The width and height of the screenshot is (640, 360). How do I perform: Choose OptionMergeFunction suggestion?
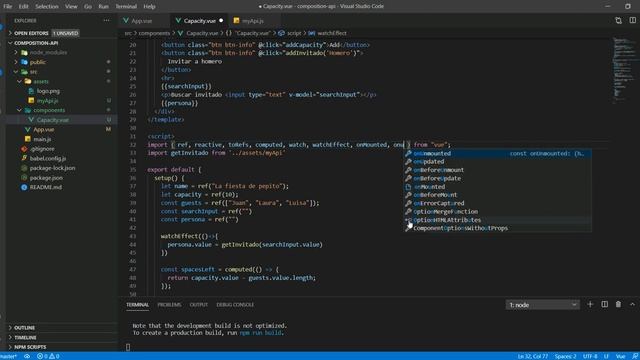tap(497, 212)
